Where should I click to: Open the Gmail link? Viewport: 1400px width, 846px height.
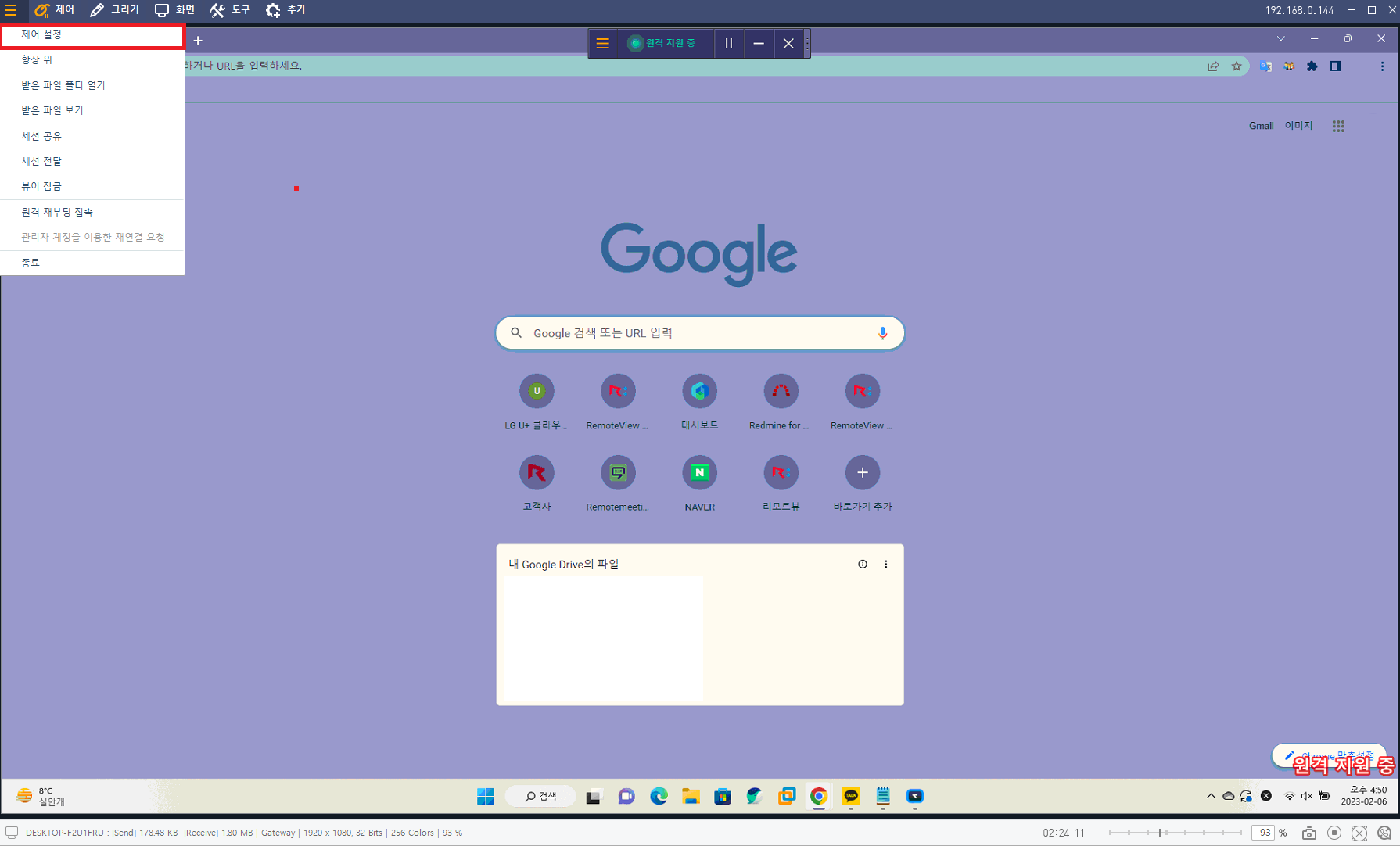click(x=1261, y=126)
